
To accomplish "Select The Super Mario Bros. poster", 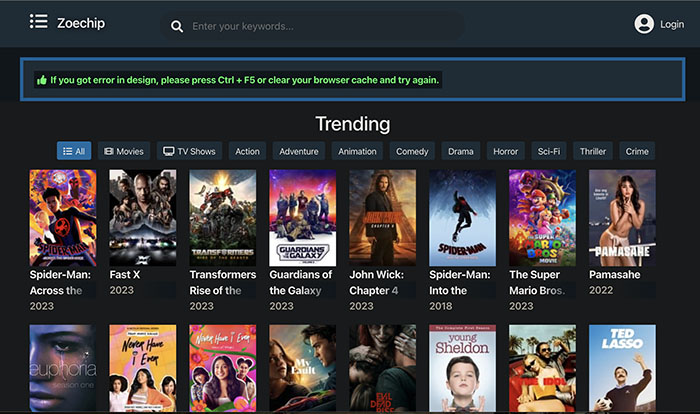I will coord(542,217).
